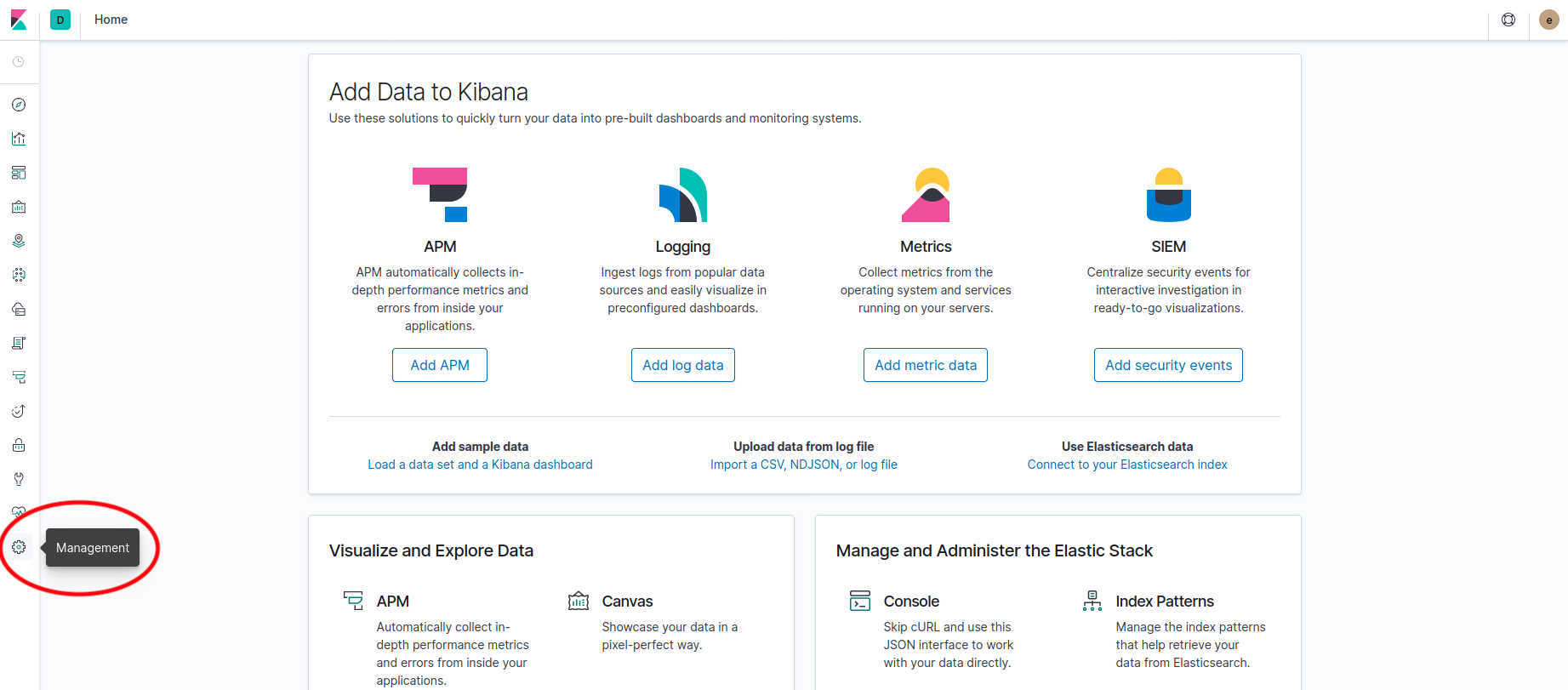Open the Console link

coord(911,602)
